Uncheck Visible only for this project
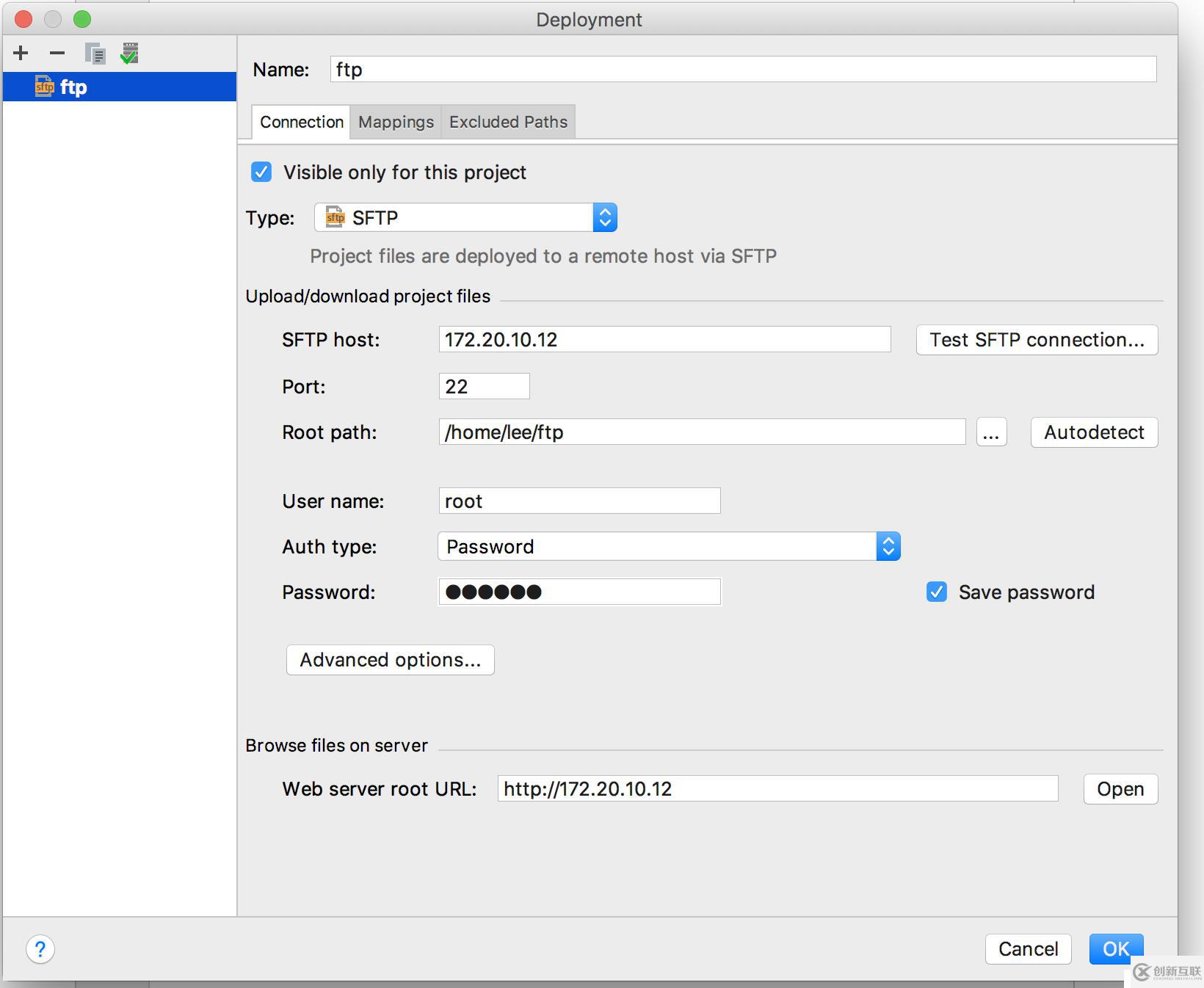The height and width of the screenshot is (988, 1204). pyautogui.click(x=261, y=172)
